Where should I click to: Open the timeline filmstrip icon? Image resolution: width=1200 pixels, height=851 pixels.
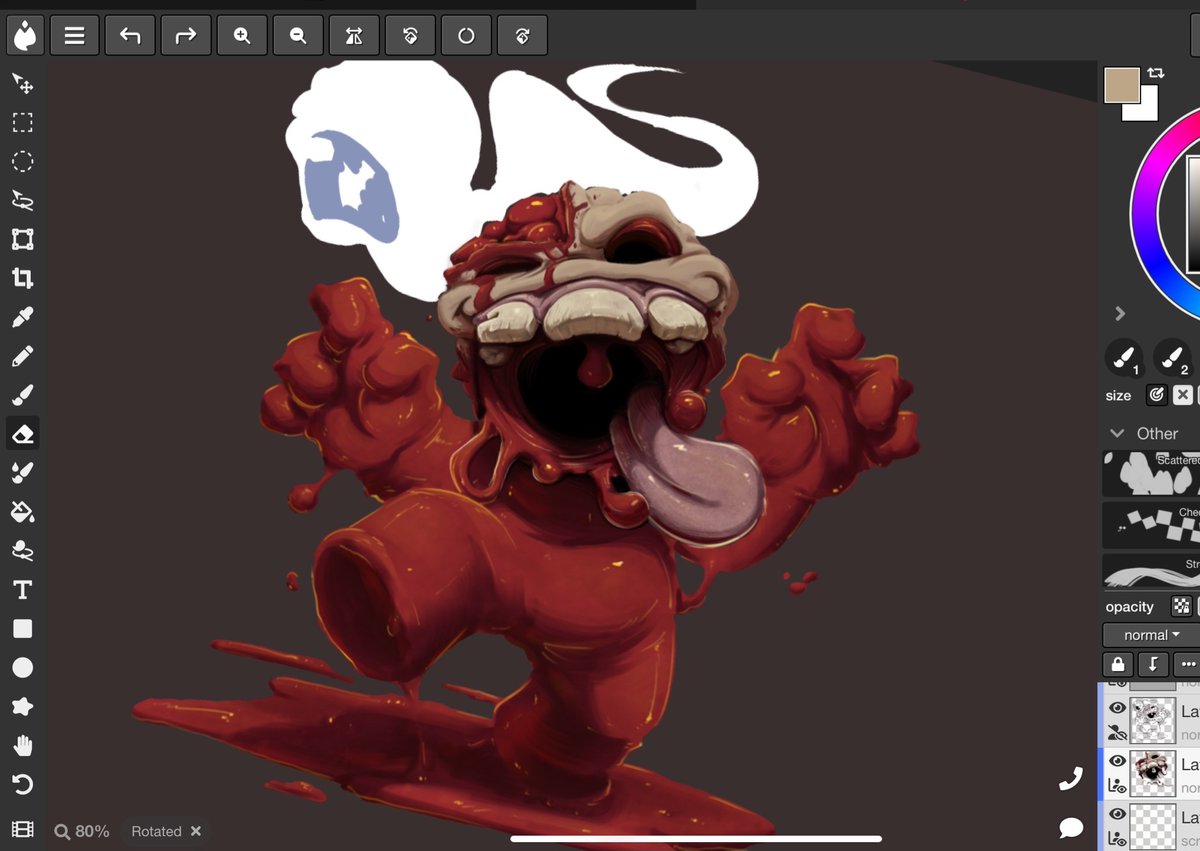click(x=22, y=829)
